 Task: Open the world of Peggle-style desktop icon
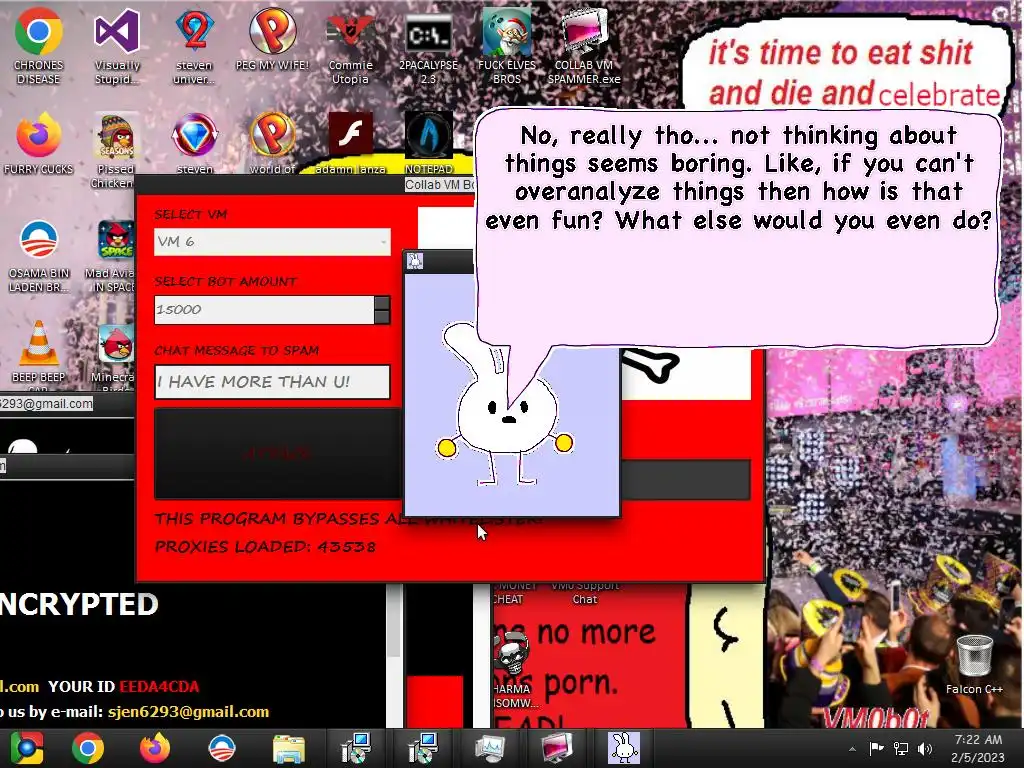272,144
